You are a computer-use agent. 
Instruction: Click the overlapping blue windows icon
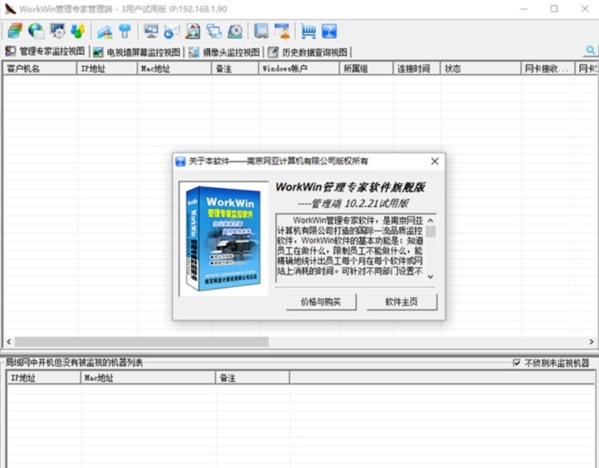[214, 31]
